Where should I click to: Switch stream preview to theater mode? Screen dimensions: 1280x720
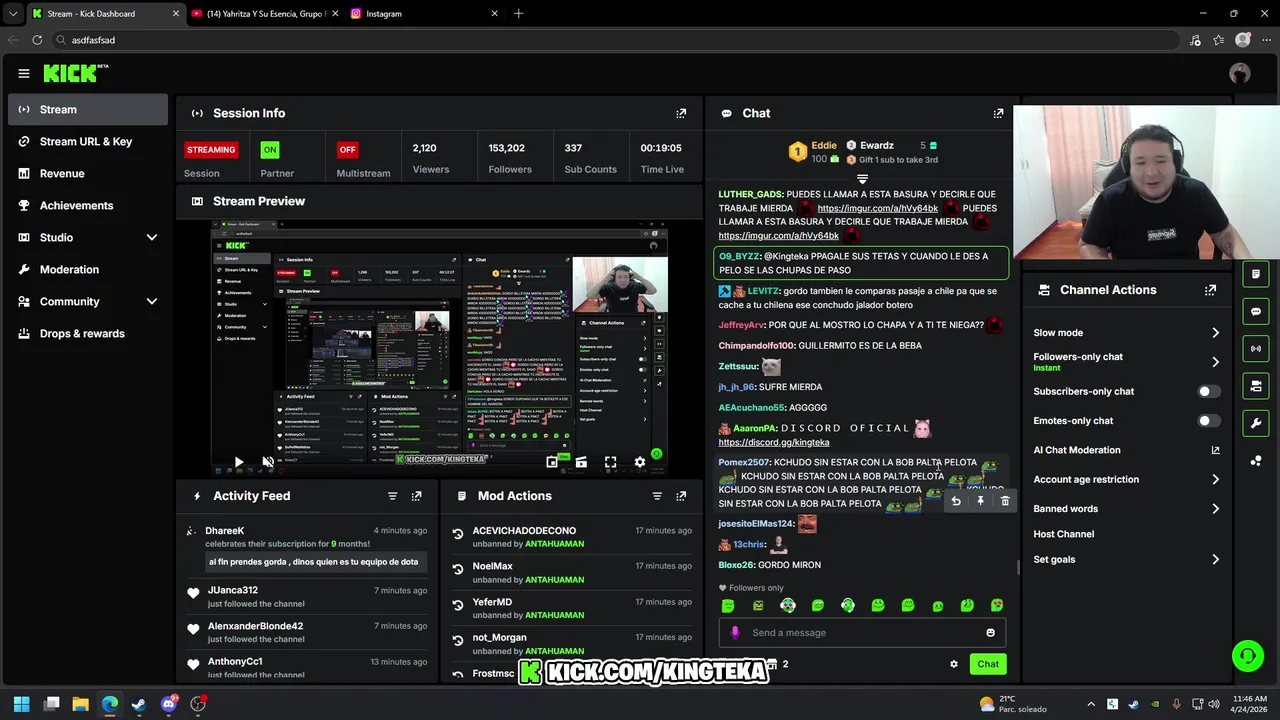(x=581, y=462)
